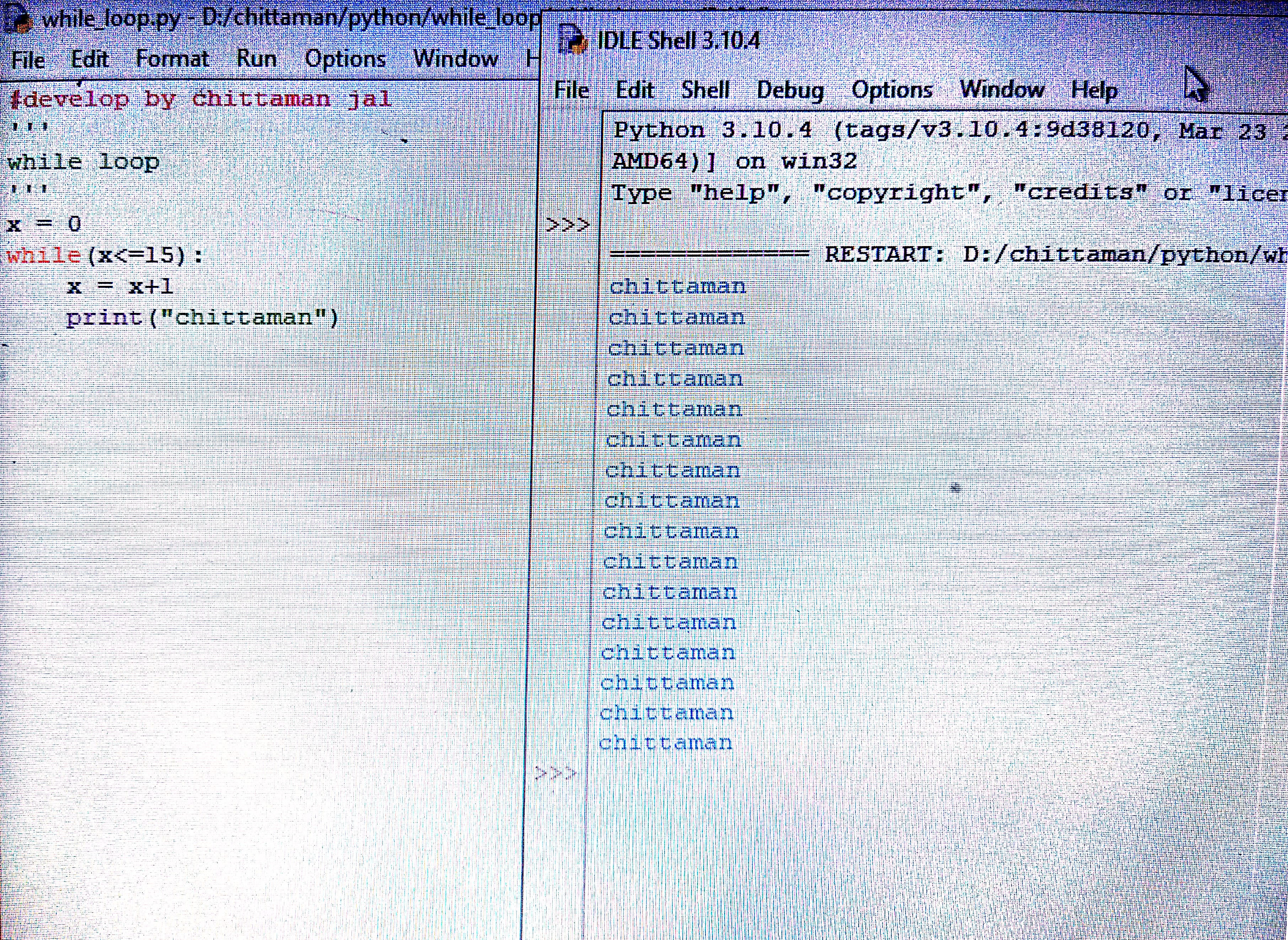Image resolution: width=1288 pixels, height=940 pixels.
Task: Open Run menu in the editor window
Action: [x=257, y=59]
